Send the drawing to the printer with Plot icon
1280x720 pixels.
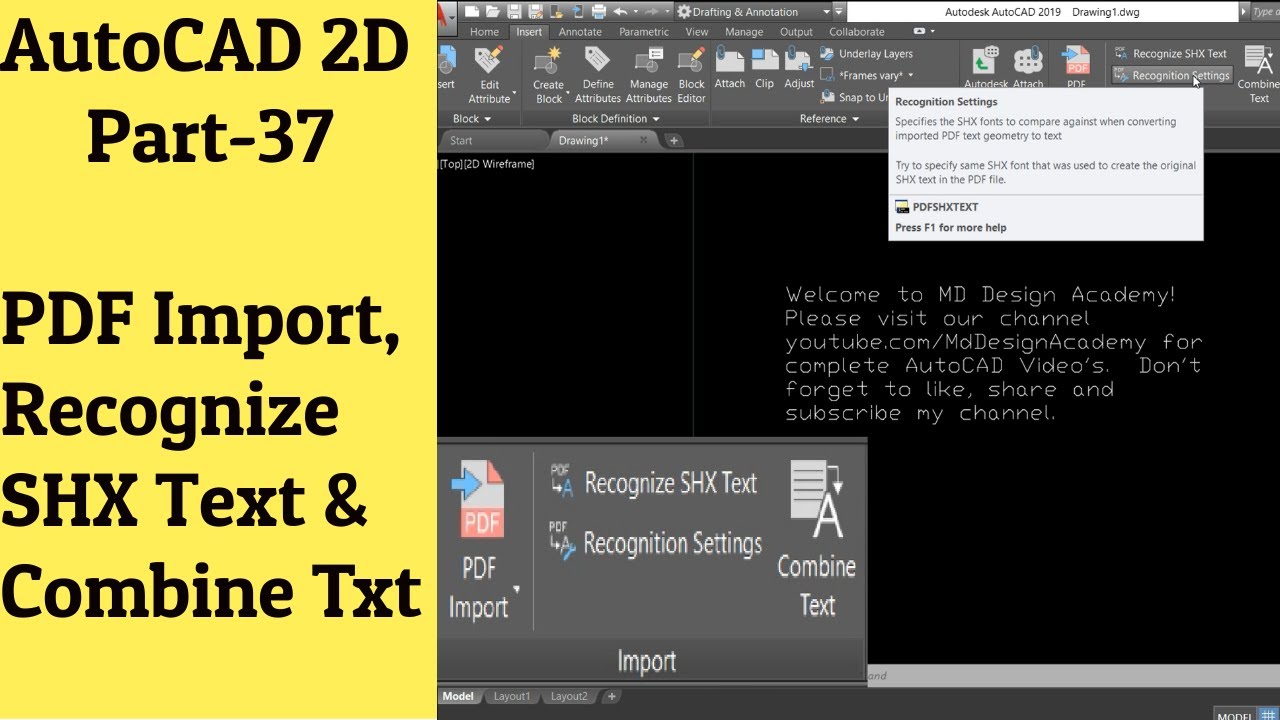(599, 12)
